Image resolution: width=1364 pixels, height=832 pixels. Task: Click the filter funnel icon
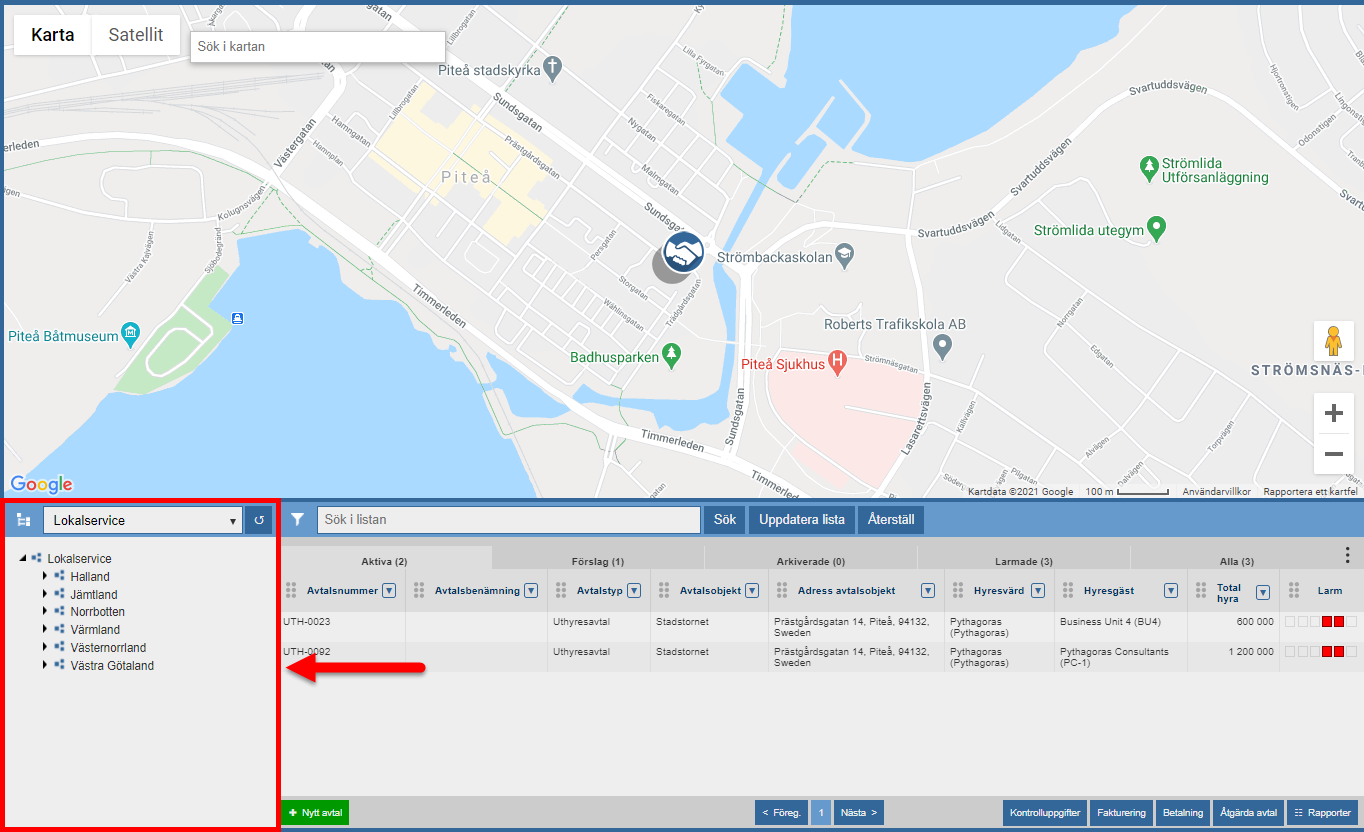tap(297, 520)
